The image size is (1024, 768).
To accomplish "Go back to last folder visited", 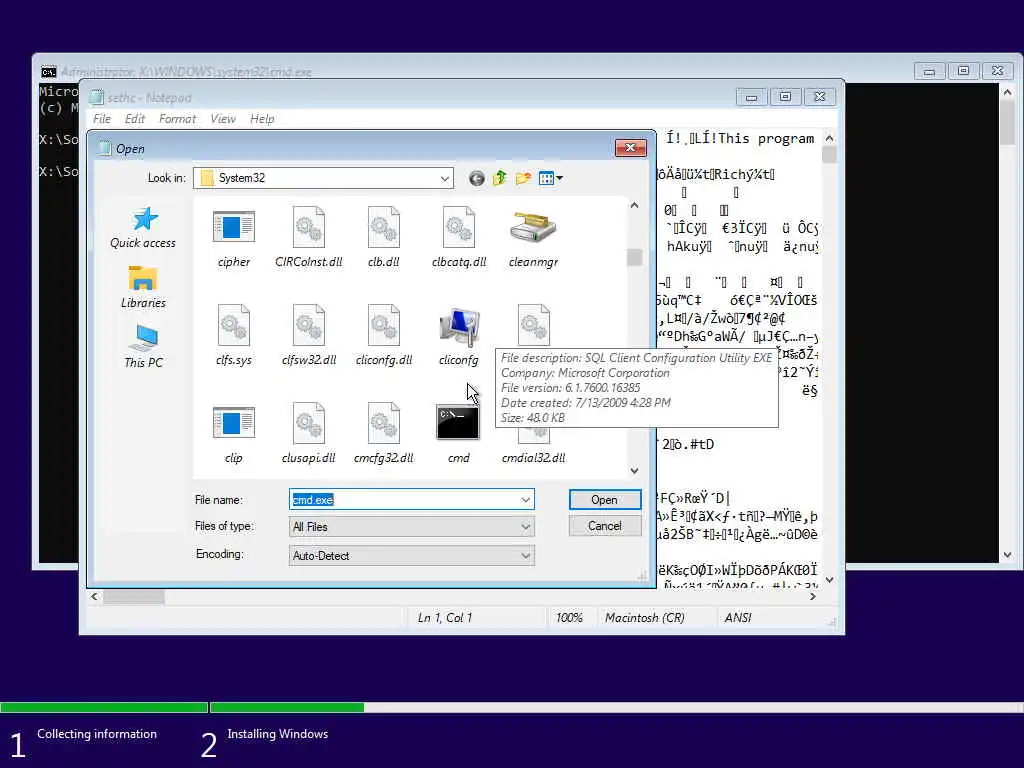I will (477, 178).
